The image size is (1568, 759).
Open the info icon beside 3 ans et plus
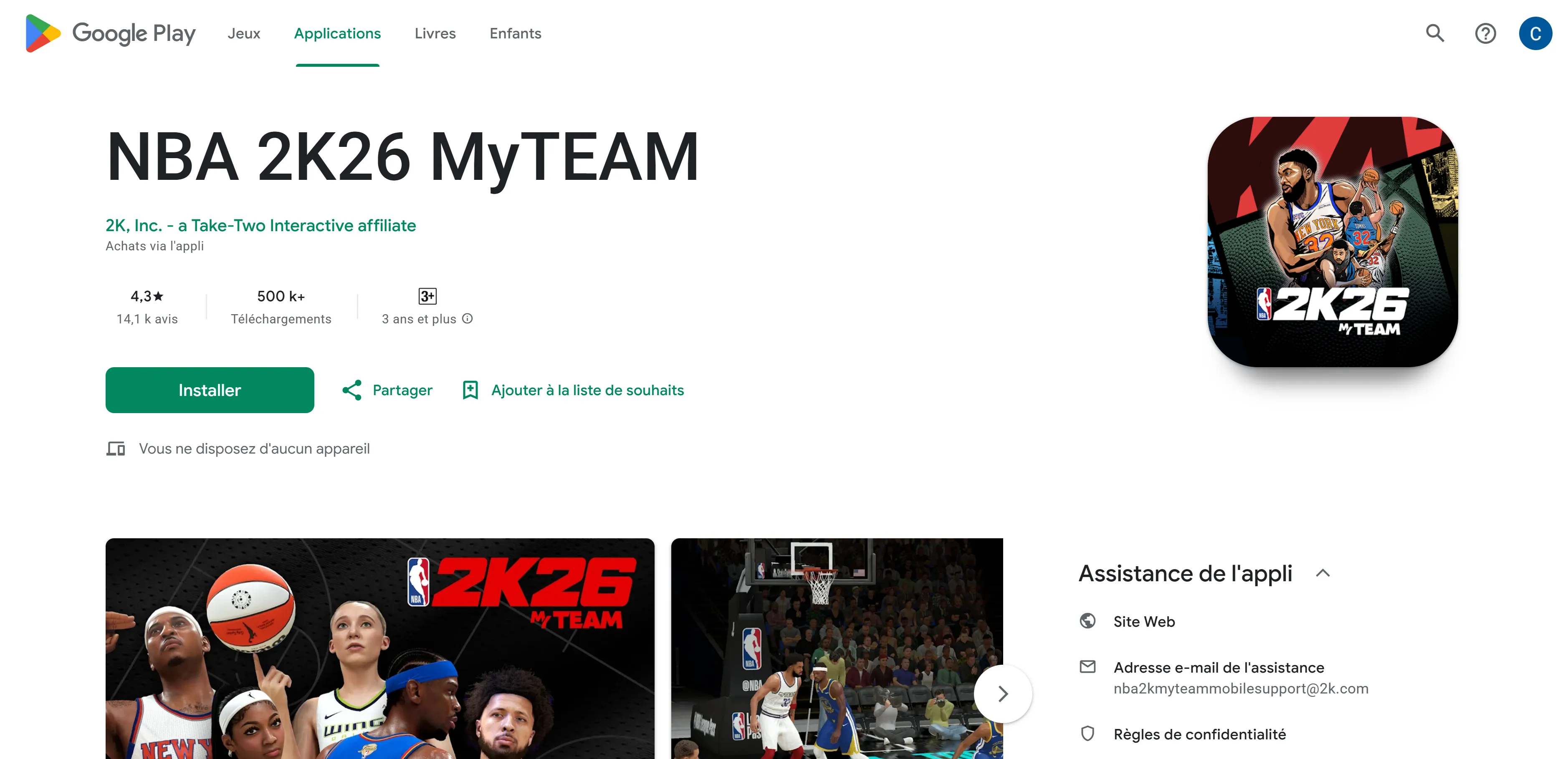coord(468,319)
